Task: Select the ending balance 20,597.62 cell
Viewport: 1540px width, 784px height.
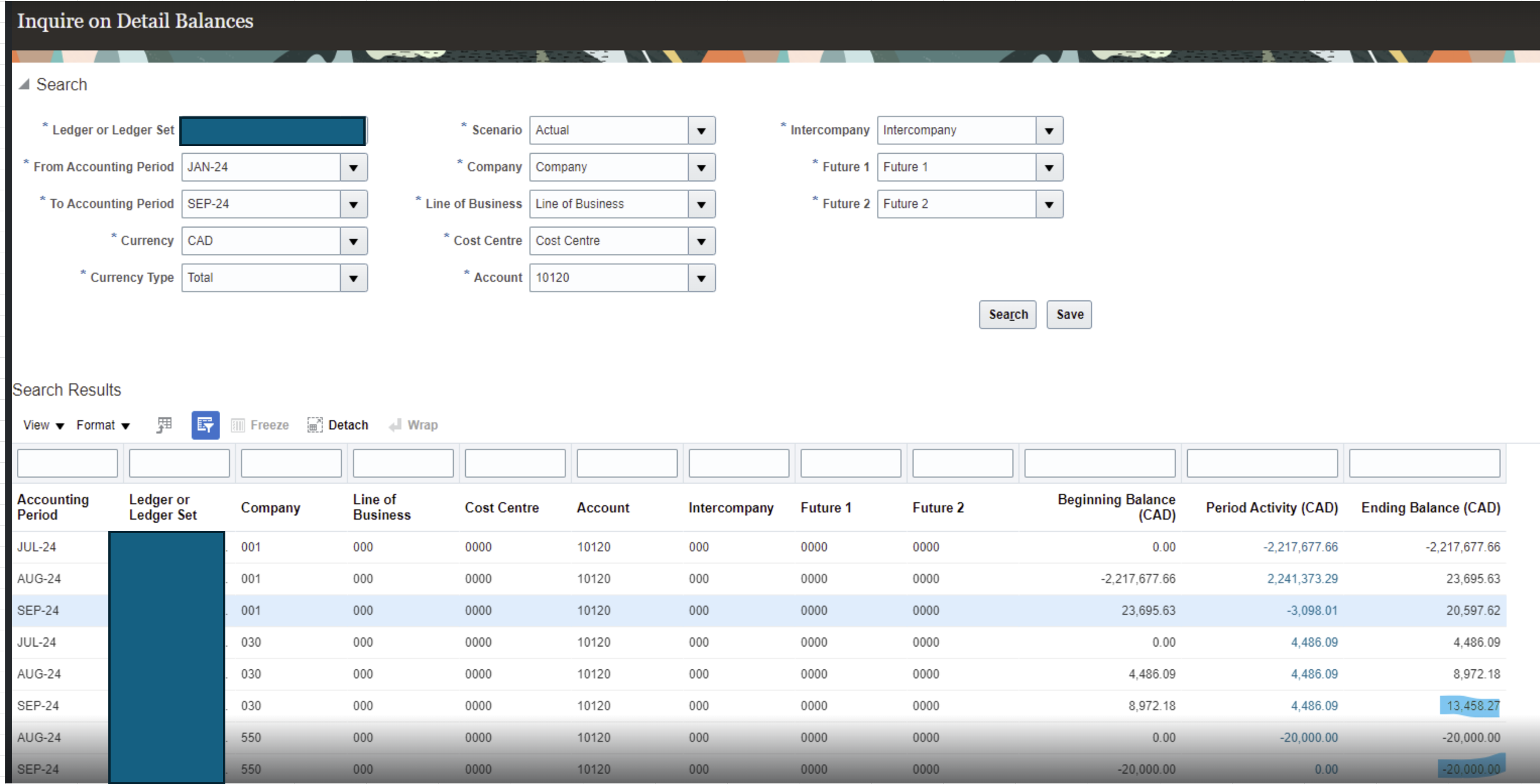Action: (x=1472, y=610)
